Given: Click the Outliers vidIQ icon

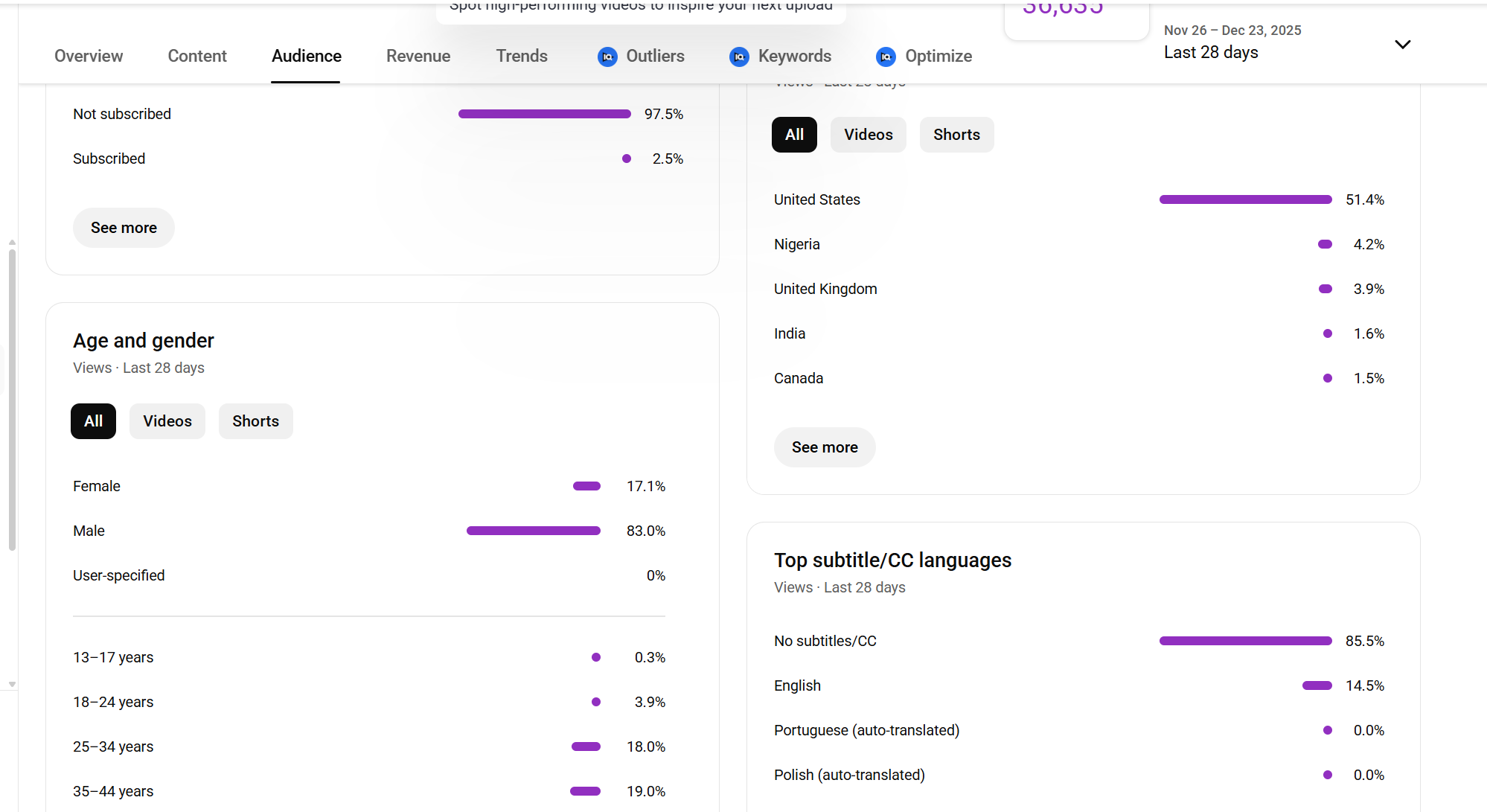Looking at the screenshot, I should click(x=607, y=57).
